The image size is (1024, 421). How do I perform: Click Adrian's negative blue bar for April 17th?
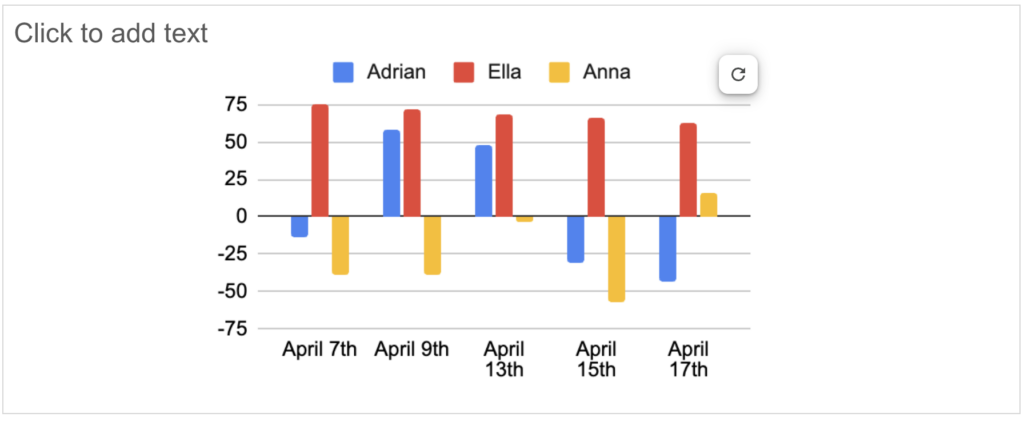667,249
